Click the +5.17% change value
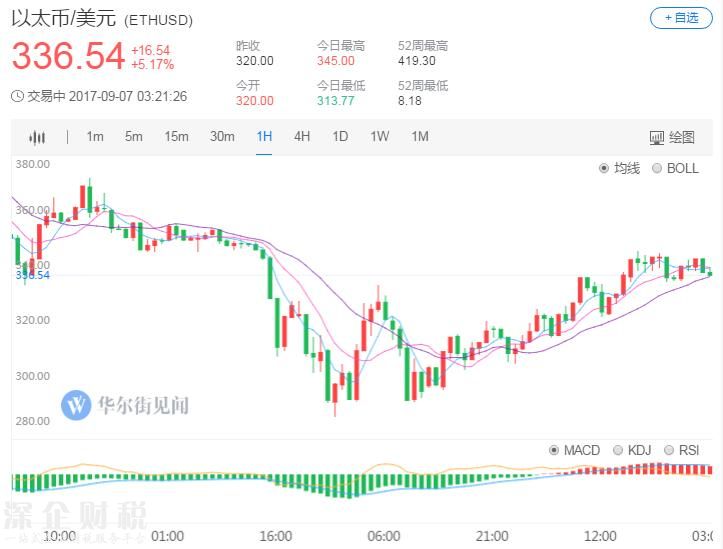 tap(153, 64)
